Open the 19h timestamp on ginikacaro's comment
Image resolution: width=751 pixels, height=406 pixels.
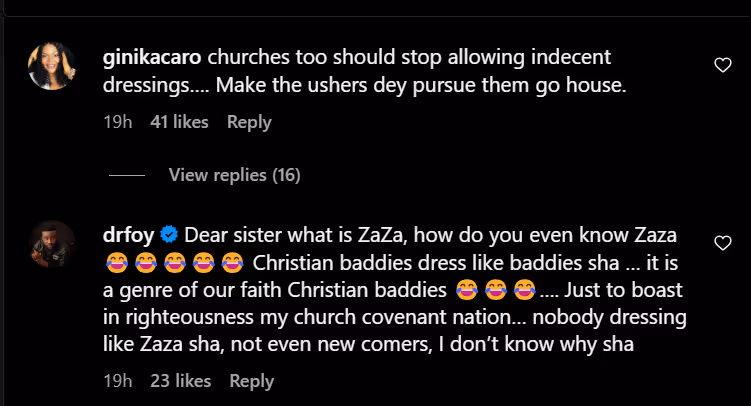[118, 122]
